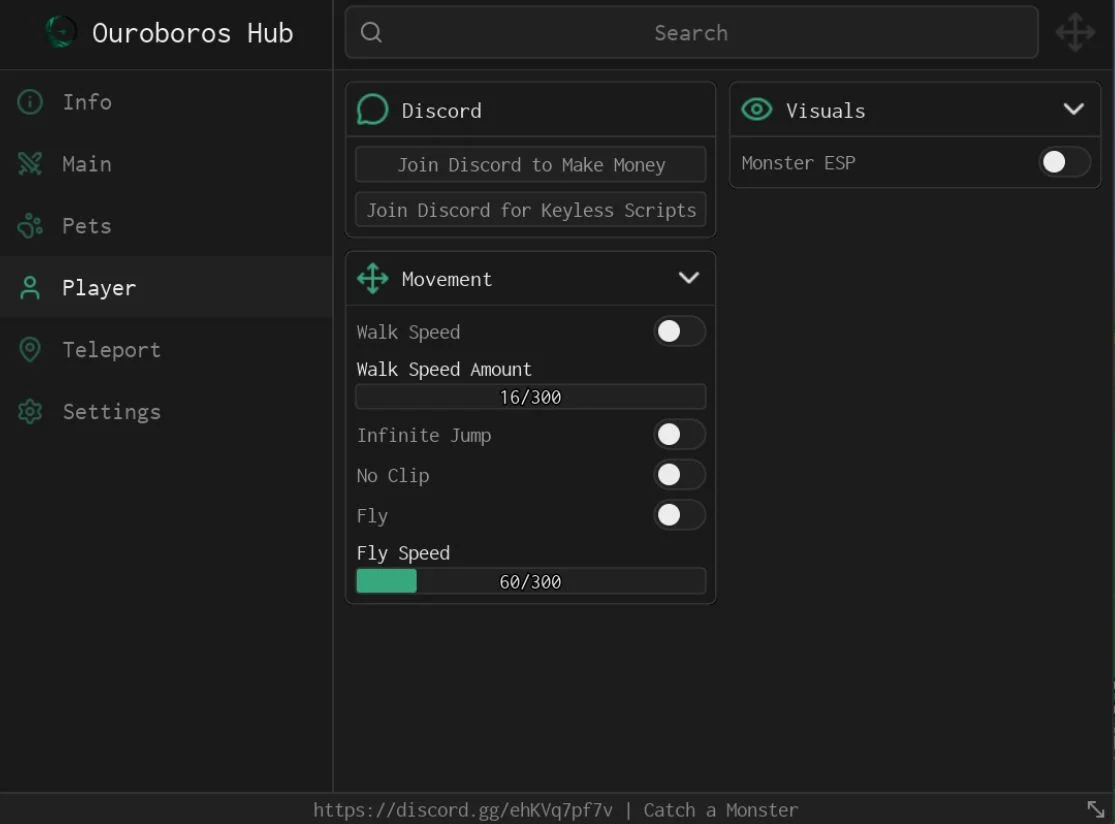1115x824 pixels.
Task: Click the Movement four-arrow section icon
Action: pyautogui.click(x=373, y=279)
